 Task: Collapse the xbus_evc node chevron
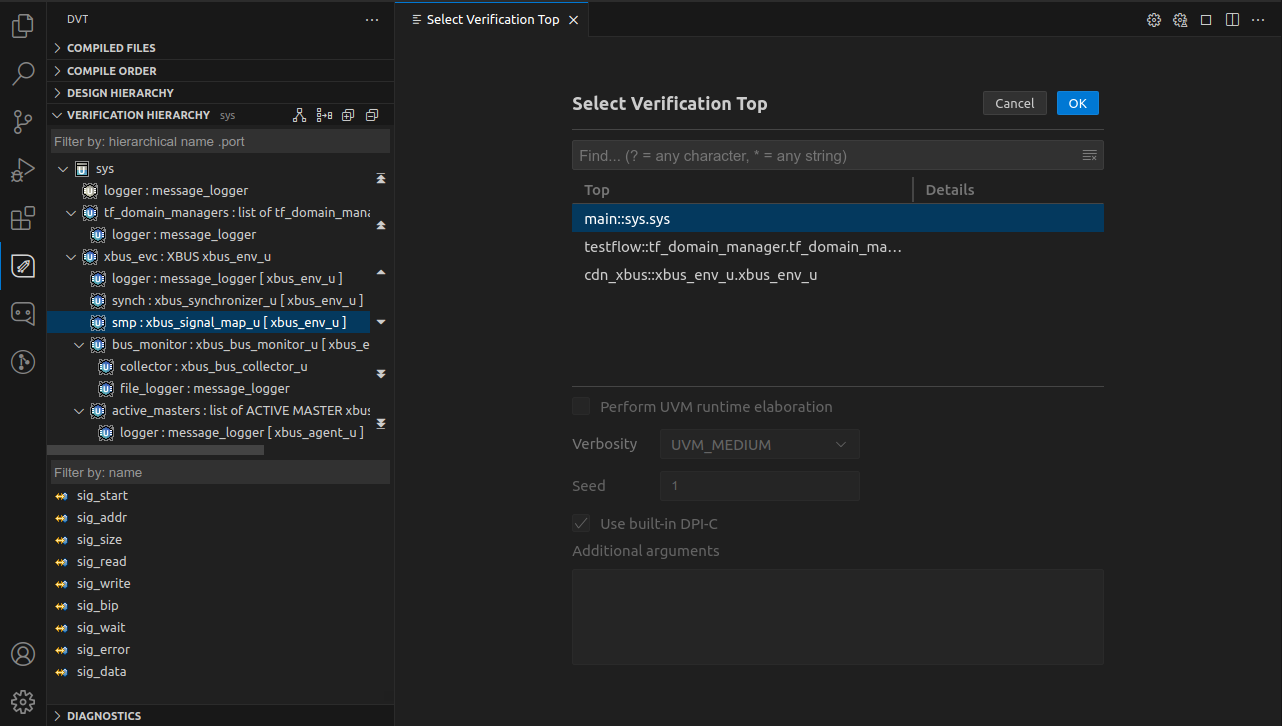[71, 256]
